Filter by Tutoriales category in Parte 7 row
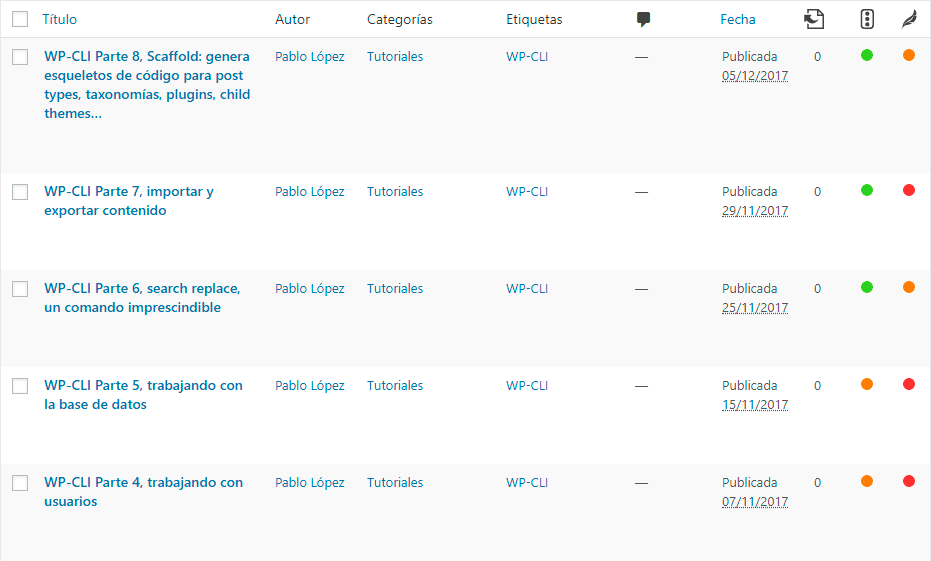Image resolution: width=931 pixels, height=561 pixels. [x=395, y=191]
